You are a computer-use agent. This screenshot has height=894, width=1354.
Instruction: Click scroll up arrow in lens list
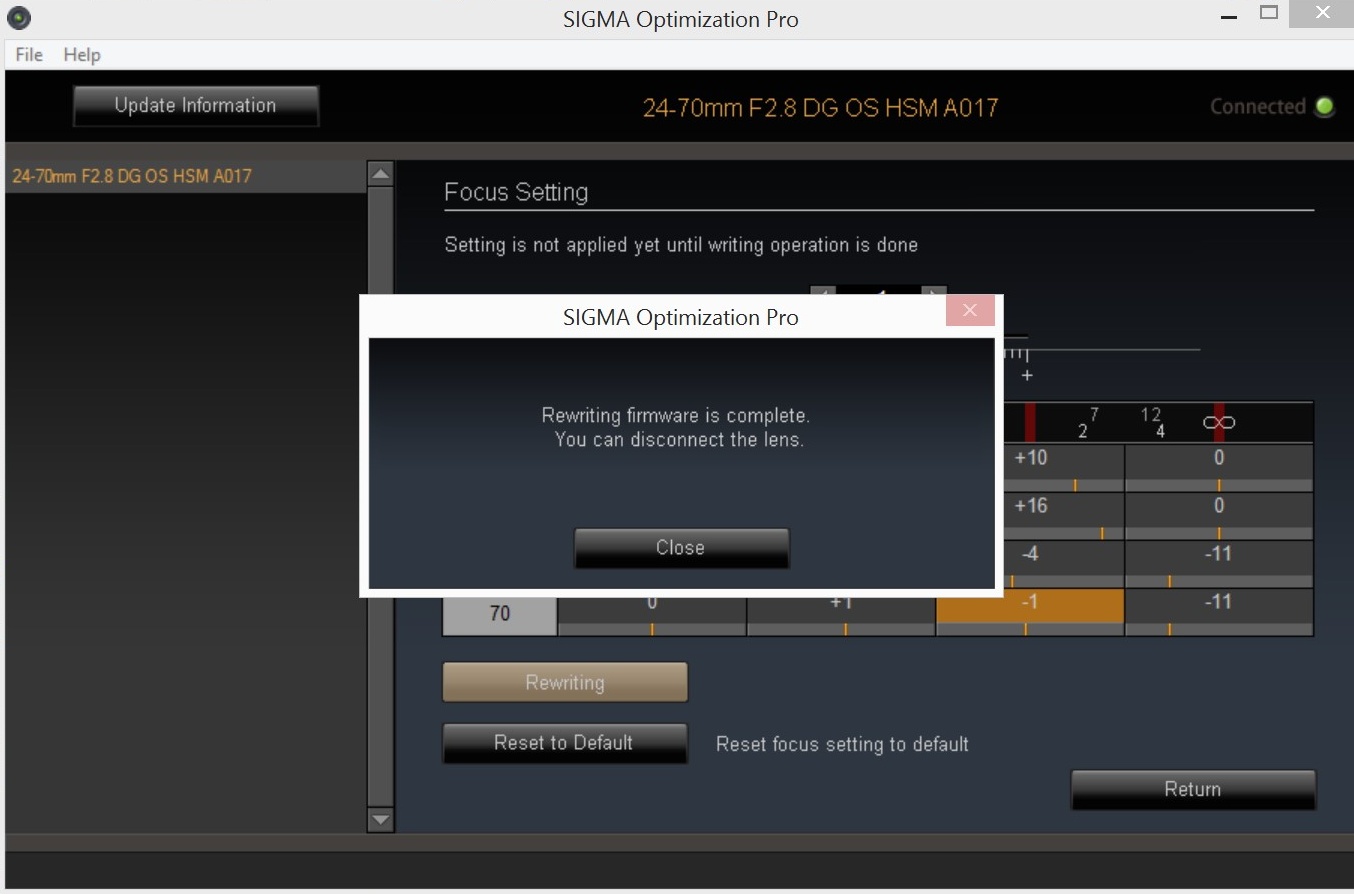pyautogui.click(x=381, y=174)
